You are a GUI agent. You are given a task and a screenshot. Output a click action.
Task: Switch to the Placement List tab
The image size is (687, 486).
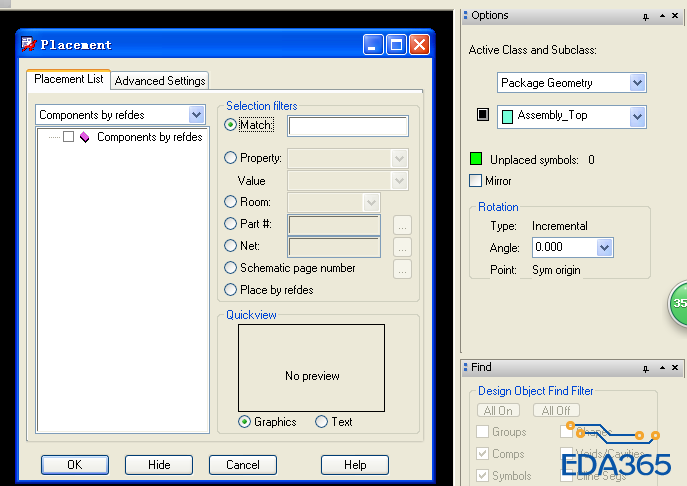point(68,79)
